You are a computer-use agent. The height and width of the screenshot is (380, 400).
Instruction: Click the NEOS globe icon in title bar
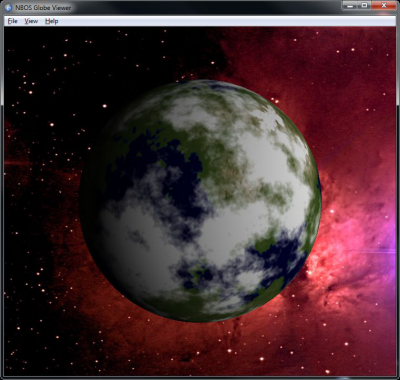(x=9, y=7)
